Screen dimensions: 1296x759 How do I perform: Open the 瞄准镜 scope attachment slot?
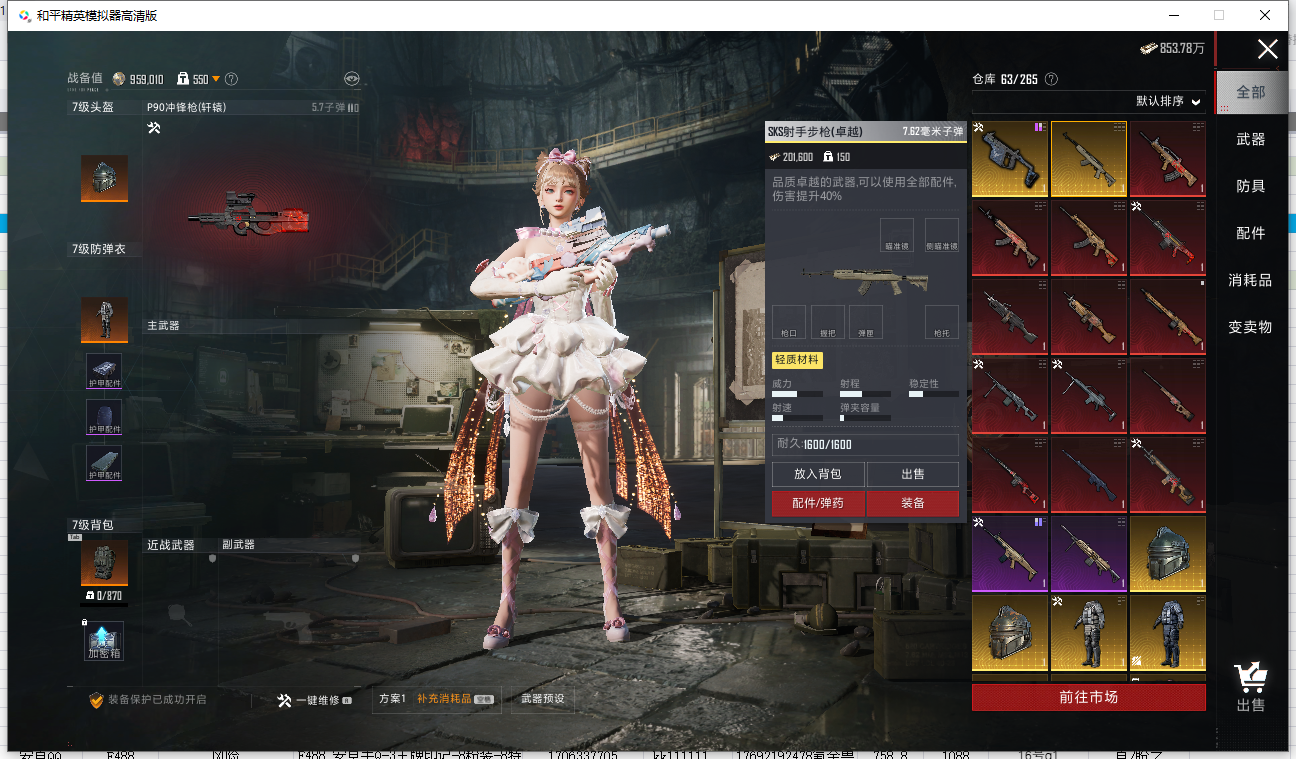tap(896, 235)
